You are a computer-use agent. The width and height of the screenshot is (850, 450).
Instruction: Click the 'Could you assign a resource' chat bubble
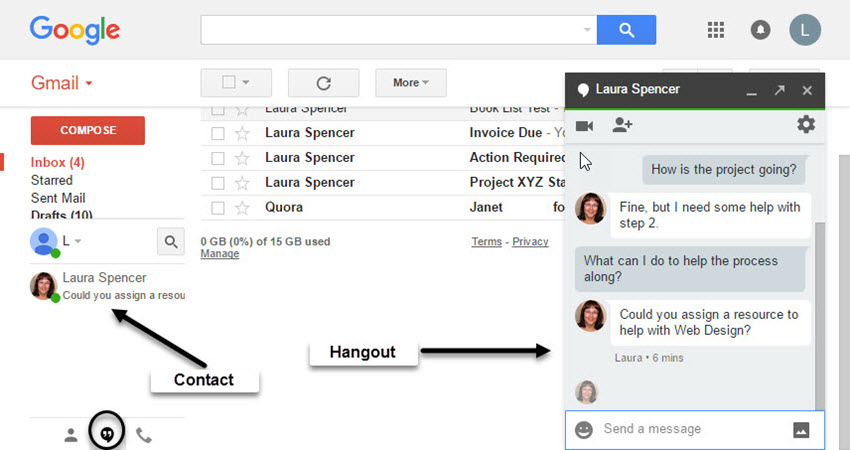point(711,323)
